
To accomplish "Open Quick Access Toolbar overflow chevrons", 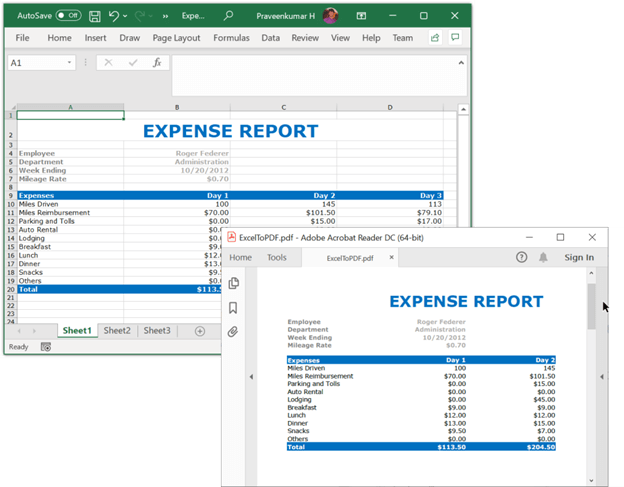I will pos(163,16).
